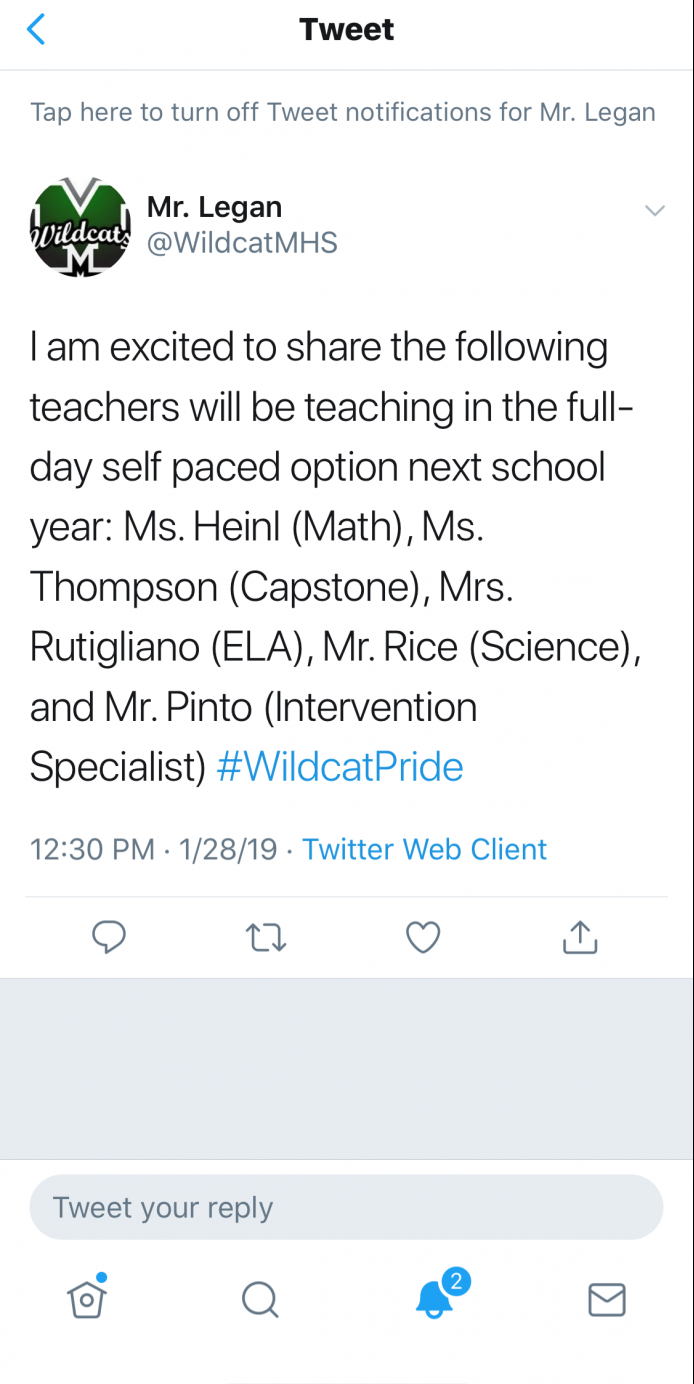Tap the Tweet header title
This screenshot has width=694, height=1384.
(x=347, y=29)
